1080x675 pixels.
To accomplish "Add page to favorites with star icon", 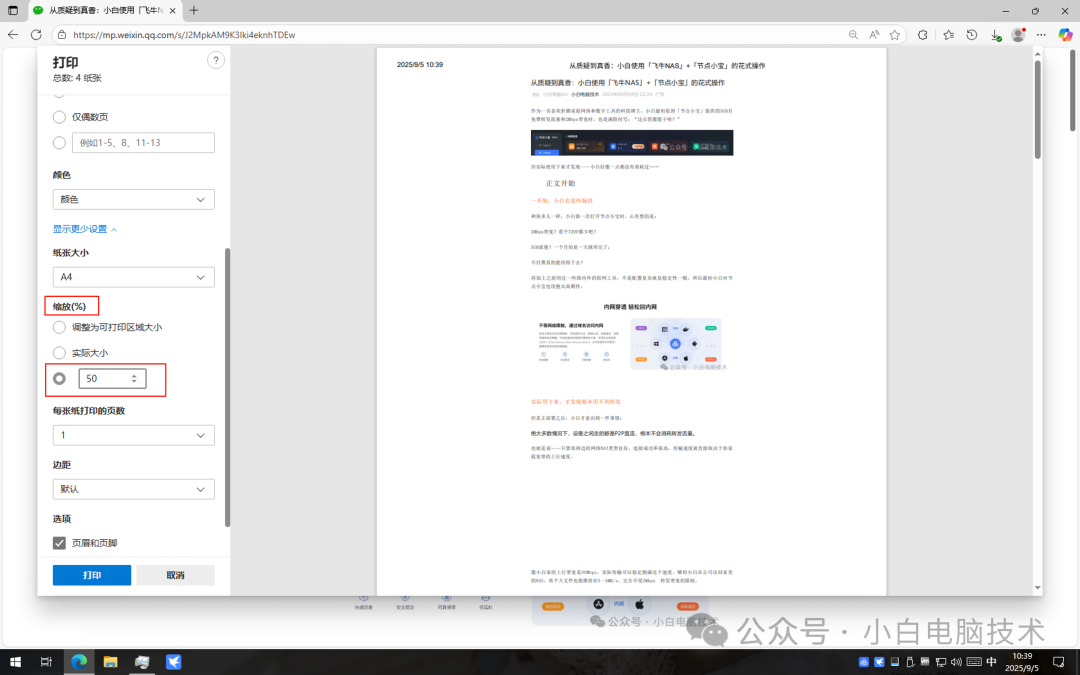I will tap(895, 34).
